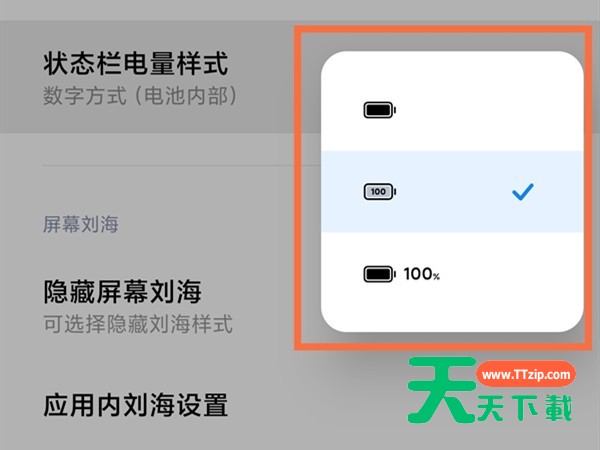Open 应用内刘海设置
The image size is (600, 450).
click(x=135, y=404)
